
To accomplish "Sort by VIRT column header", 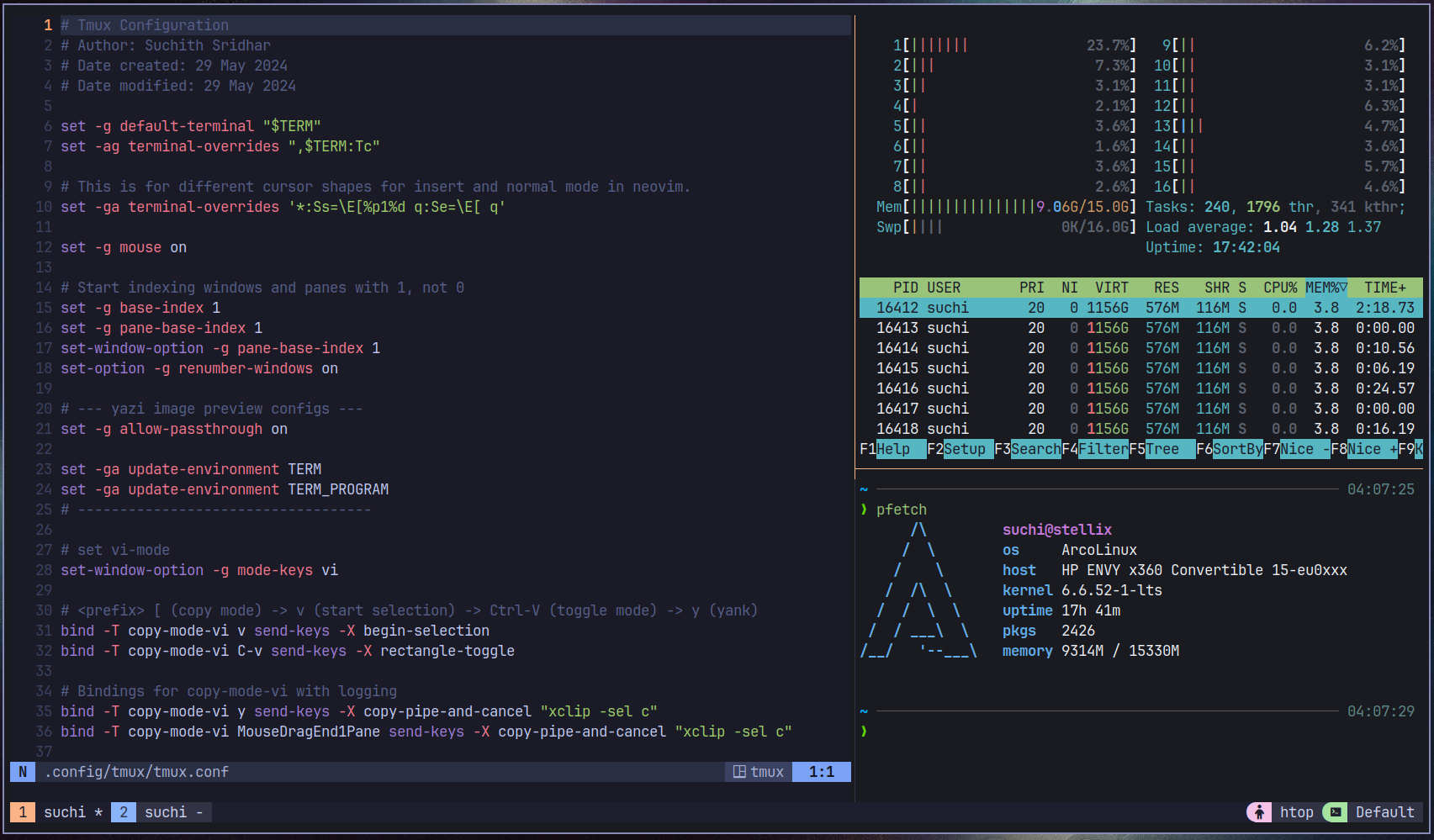I will point(1112,288).
